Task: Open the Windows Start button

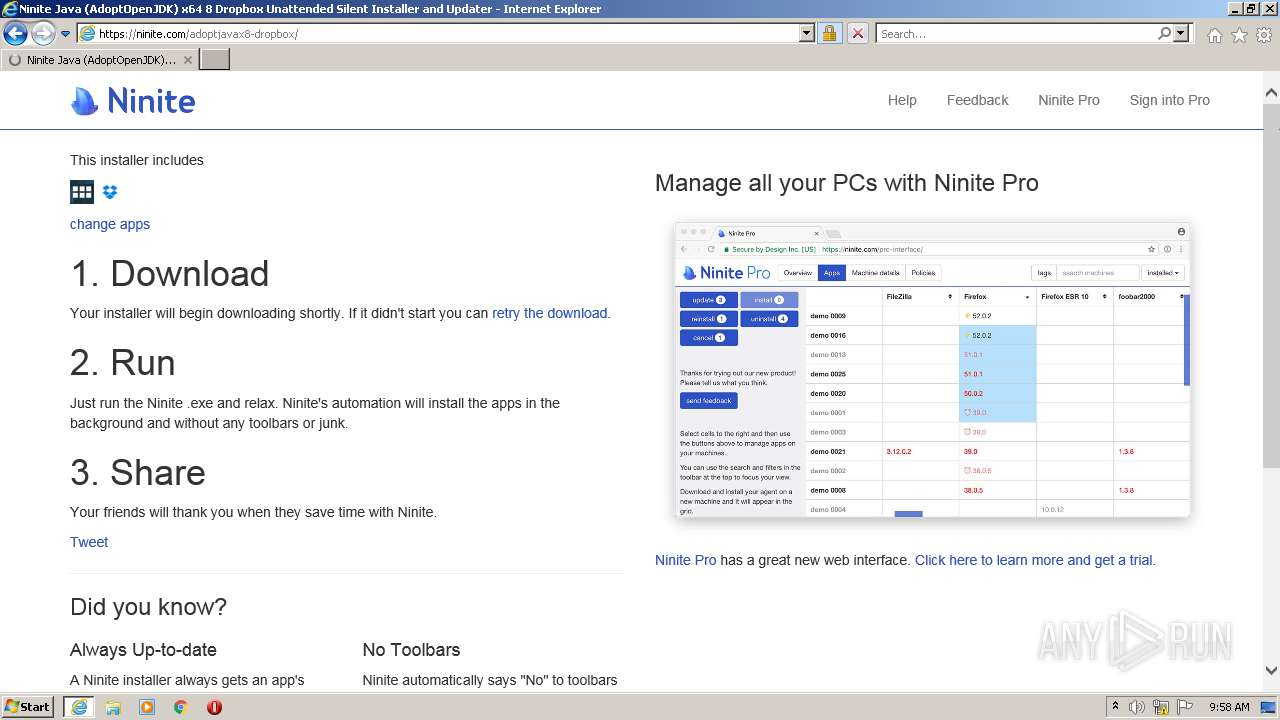Action: (28, 706)
